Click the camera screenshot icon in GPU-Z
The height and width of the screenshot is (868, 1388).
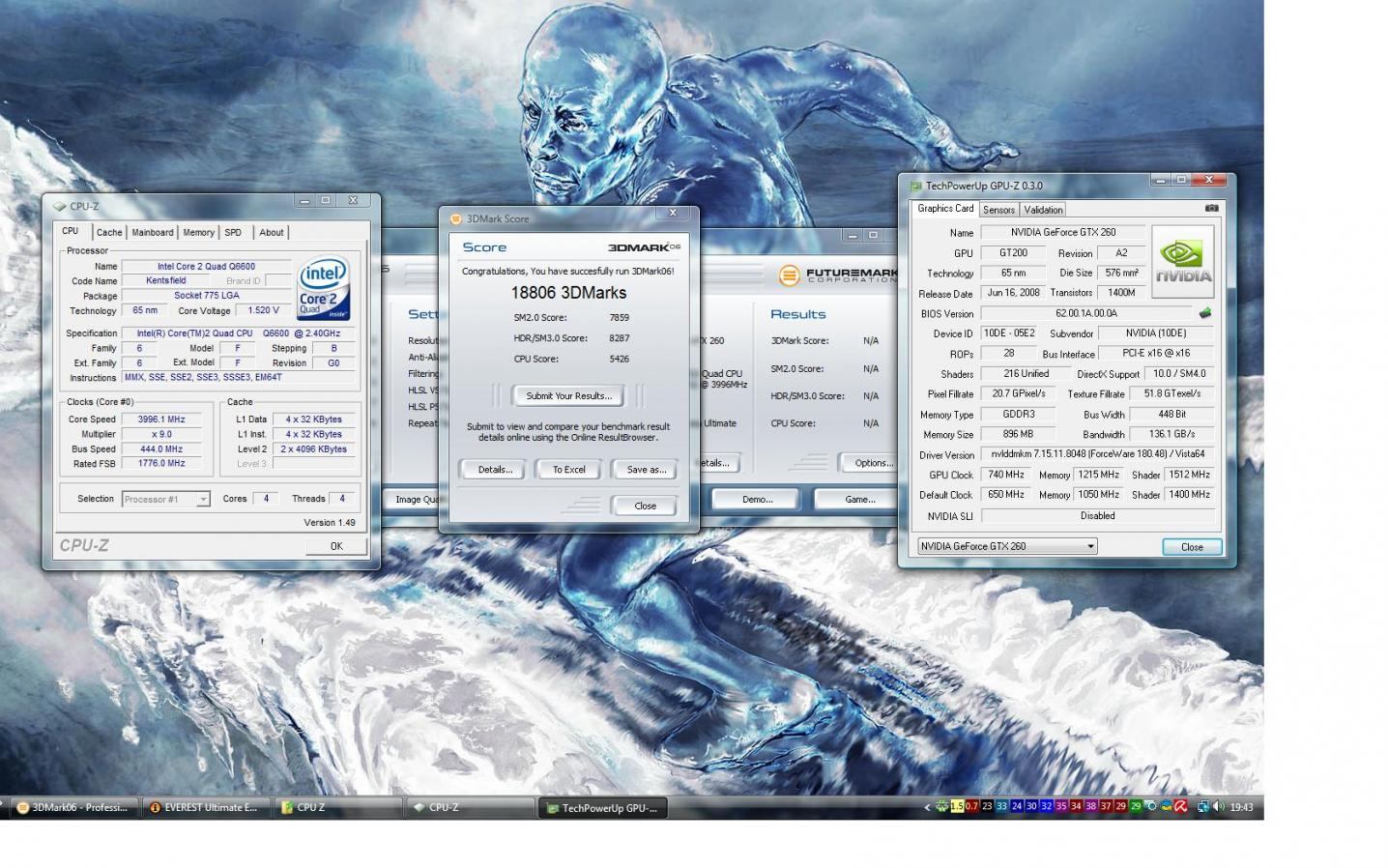pyautogui.click(x=1212, y=208)
